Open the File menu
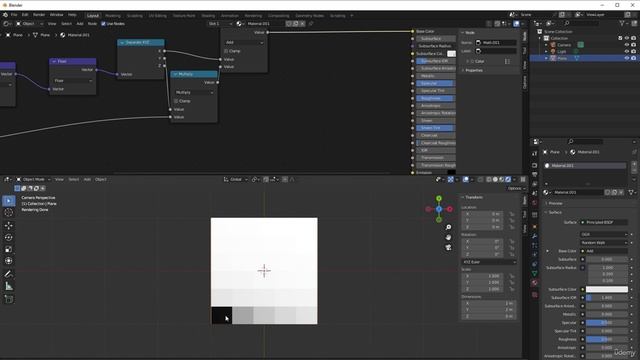Screen dimensions: 640x360 point(14,15)
